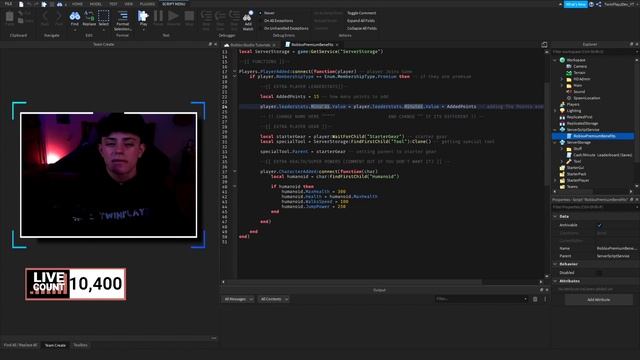Viewport: 640px width, 360px height.
Task: Click the Resume triangle icon
Action: pyautogui.click(x=173, y=16)
